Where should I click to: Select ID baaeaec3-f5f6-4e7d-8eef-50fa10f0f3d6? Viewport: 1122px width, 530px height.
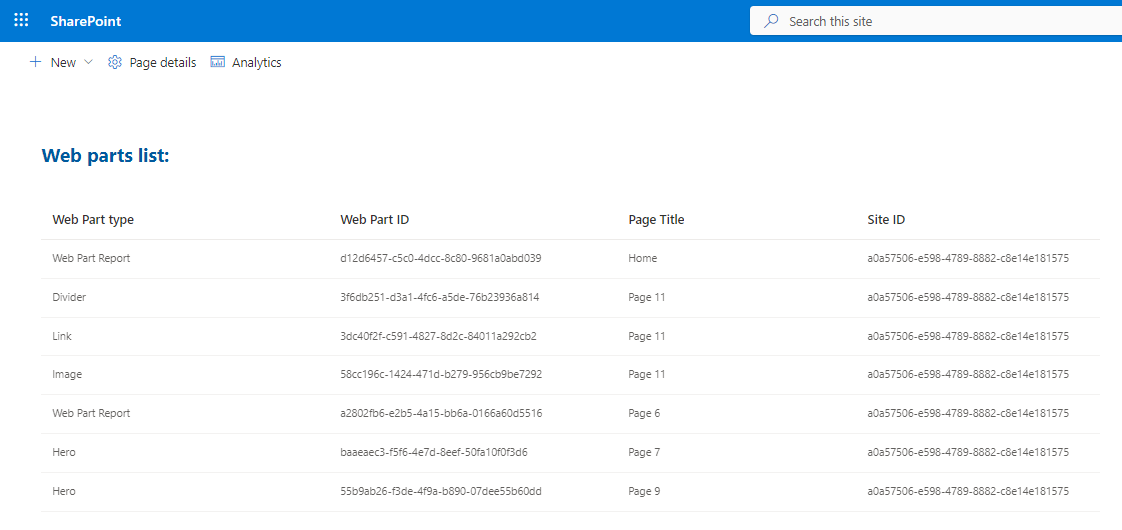click(x=434, y=452)
